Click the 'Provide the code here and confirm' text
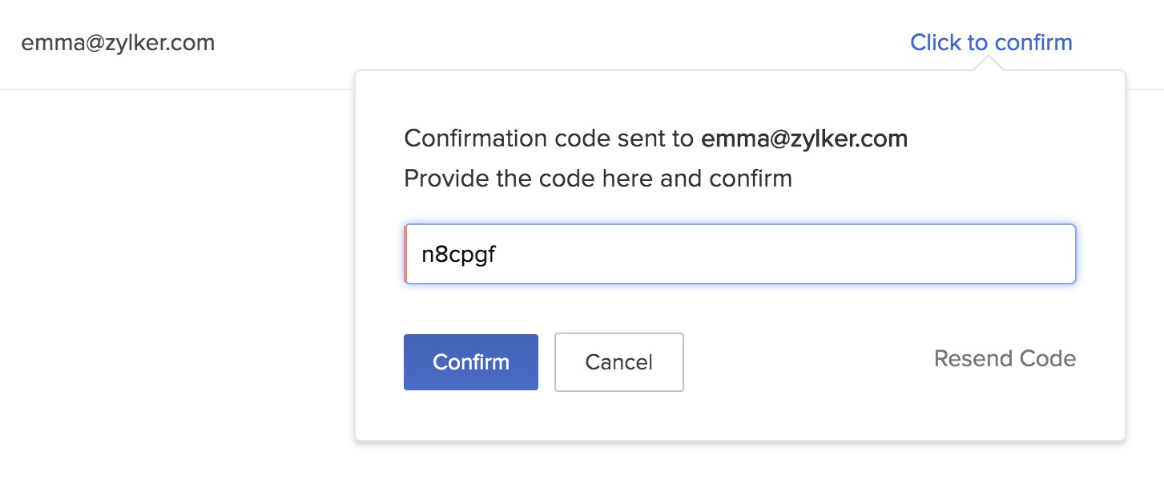Image resolution: width=1164 pixels, height=480 pixels. [x=597, y=179]
